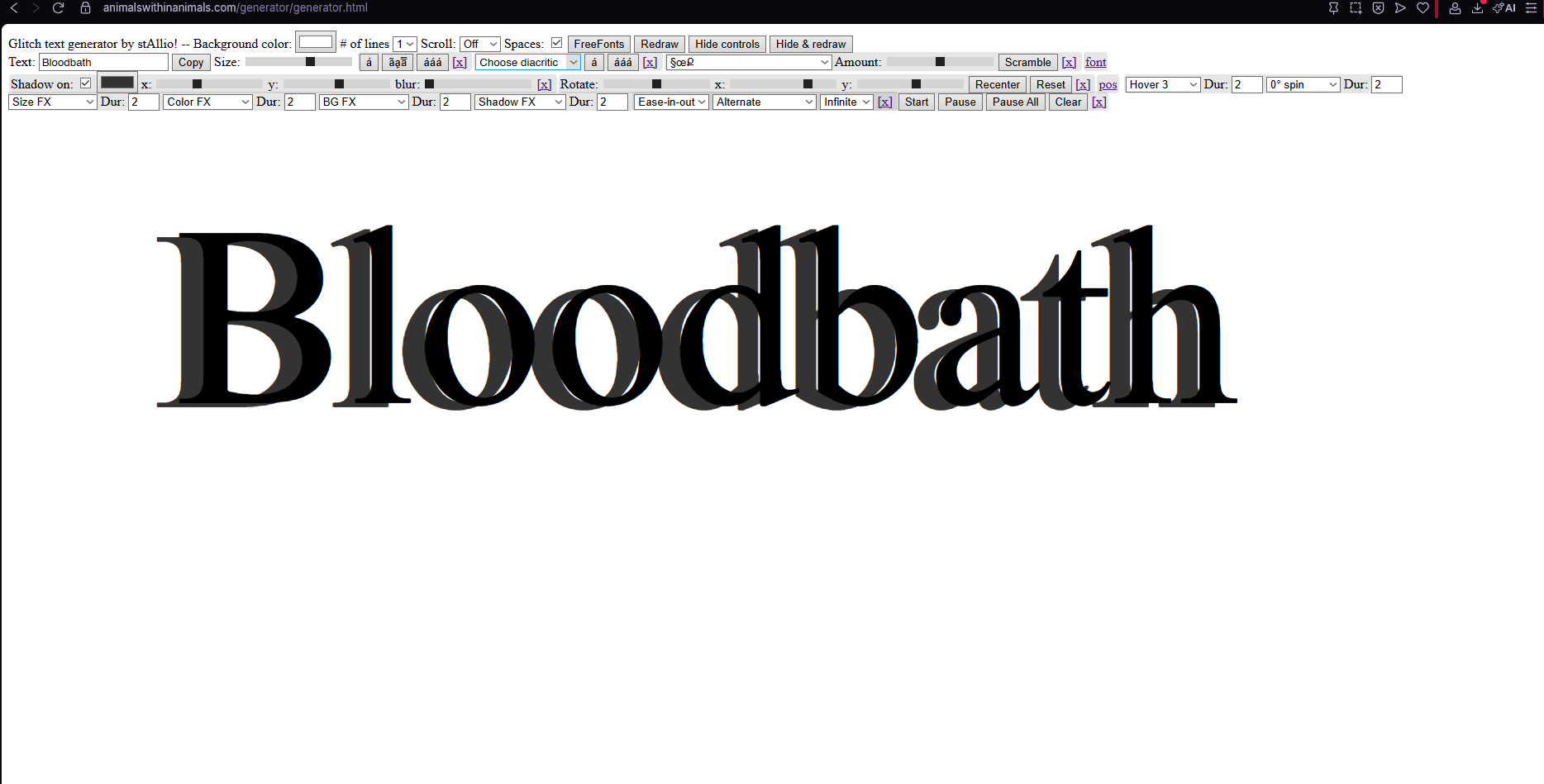
Task: Follow the font link
Action: [1095, 63]
